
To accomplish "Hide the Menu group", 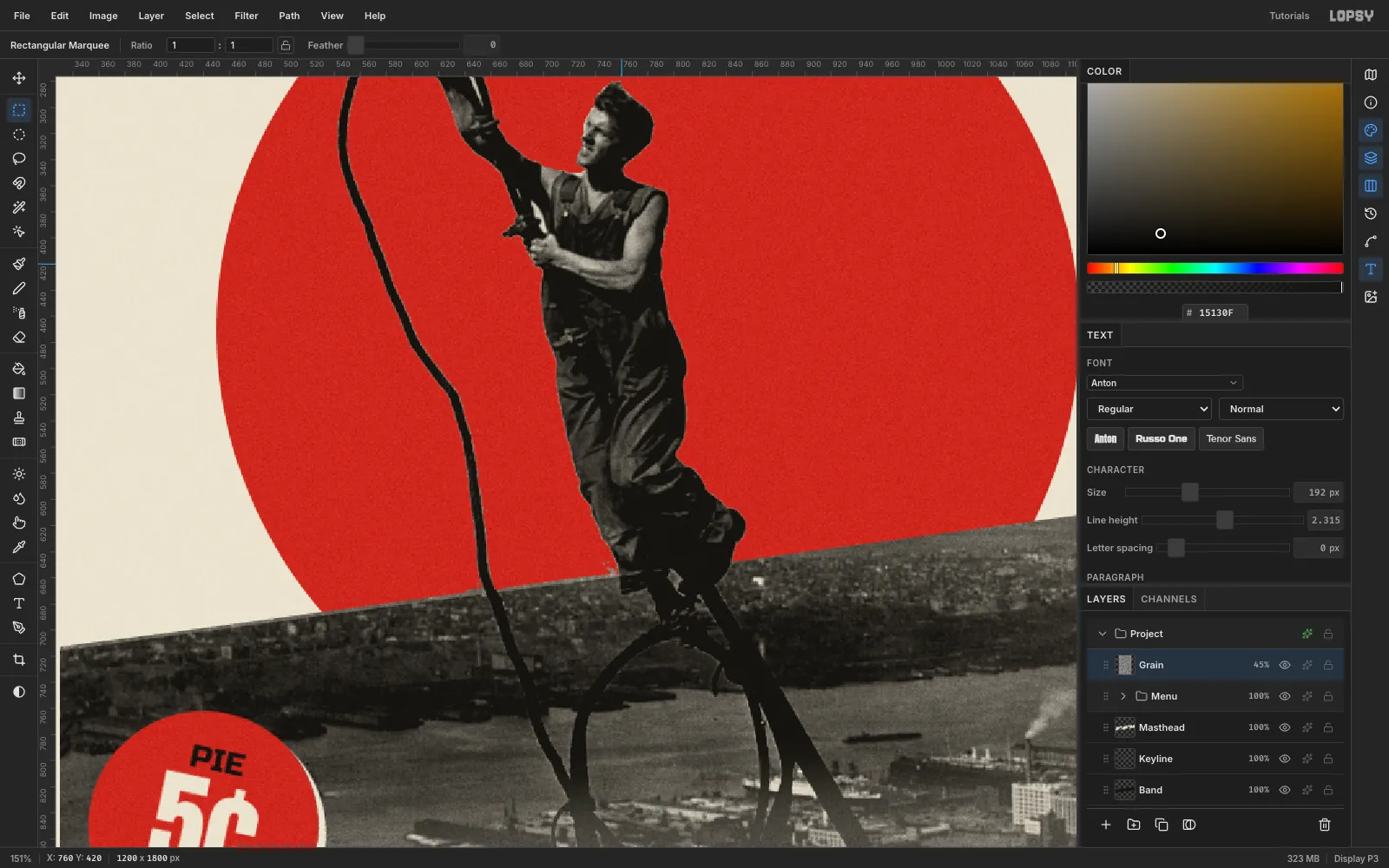I will coord(1285,696).
